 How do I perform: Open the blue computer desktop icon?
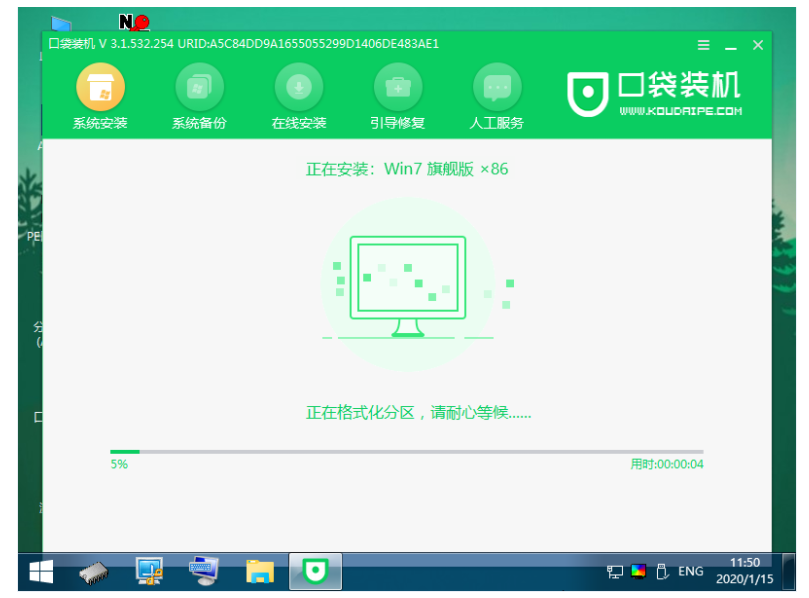pos(61,24)
